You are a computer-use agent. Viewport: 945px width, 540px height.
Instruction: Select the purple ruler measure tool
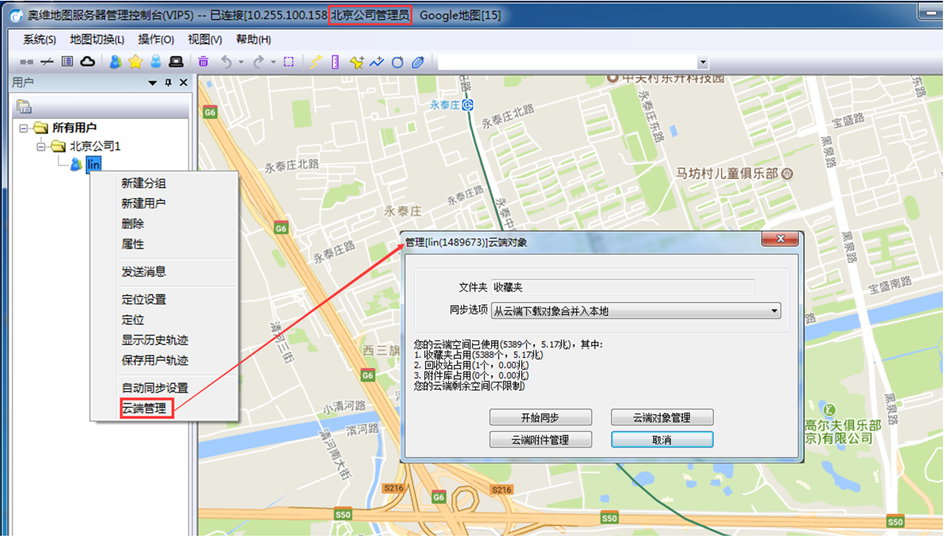[335, 61]
